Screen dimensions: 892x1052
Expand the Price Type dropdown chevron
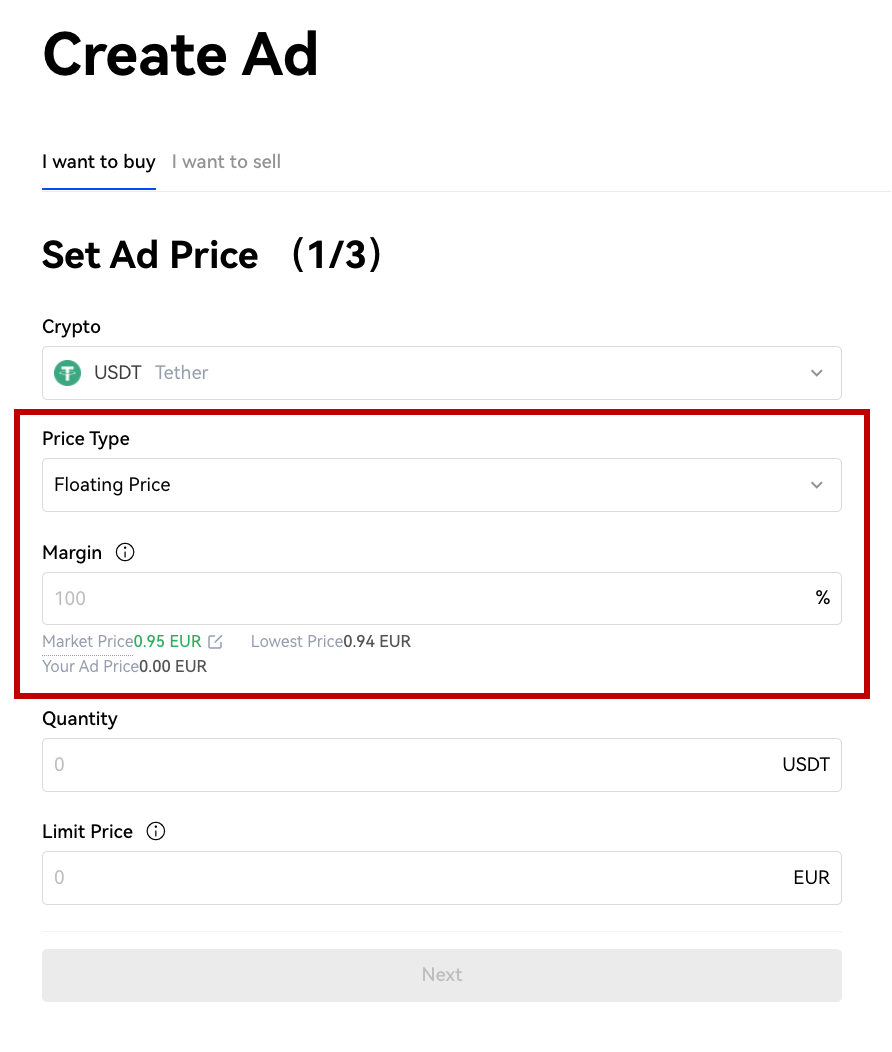pos(816,485)
